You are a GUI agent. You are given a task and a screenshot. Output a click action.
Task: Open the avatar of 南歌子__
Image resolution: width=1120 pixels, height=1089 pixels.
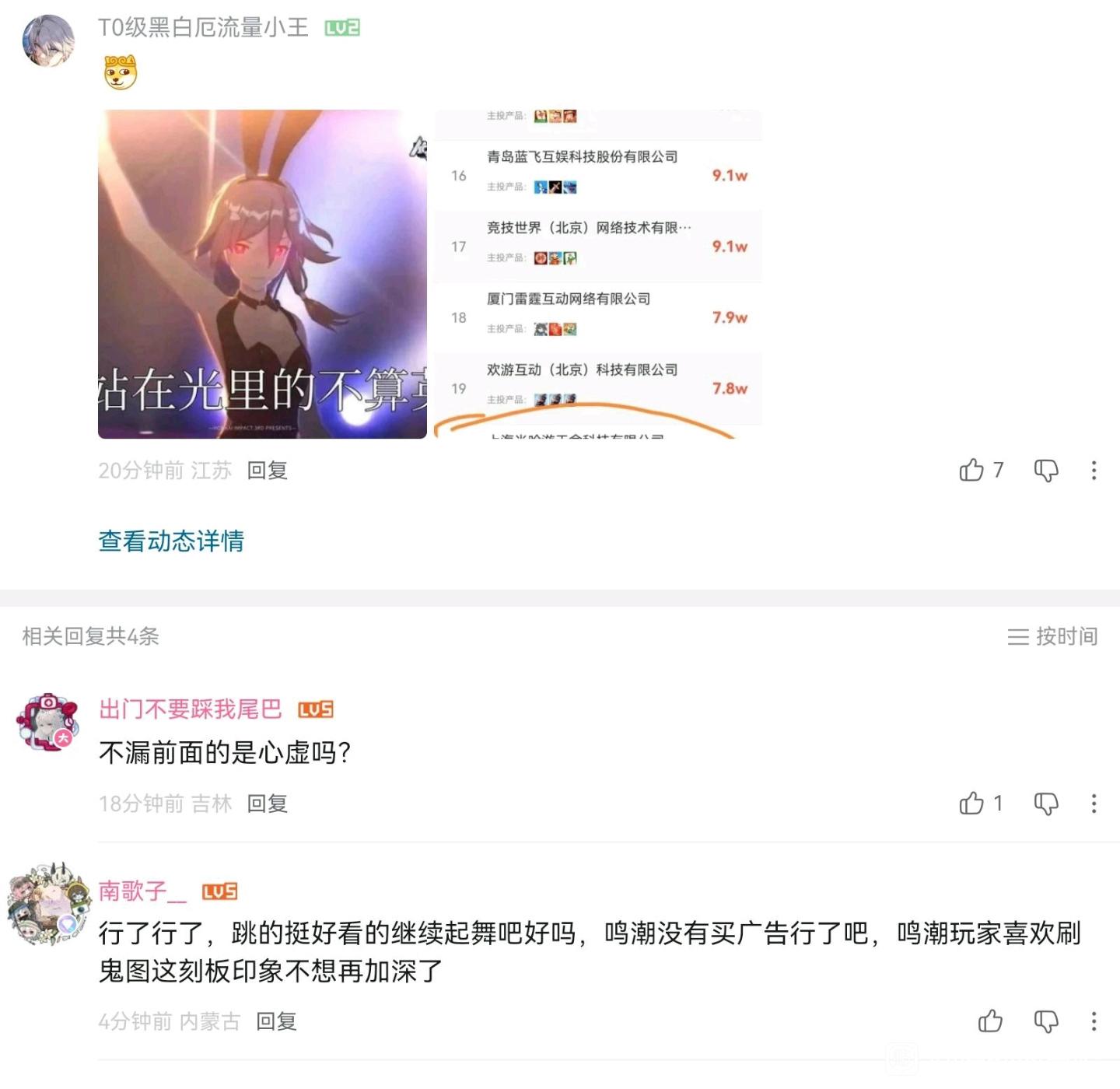(x=50, y=905)
